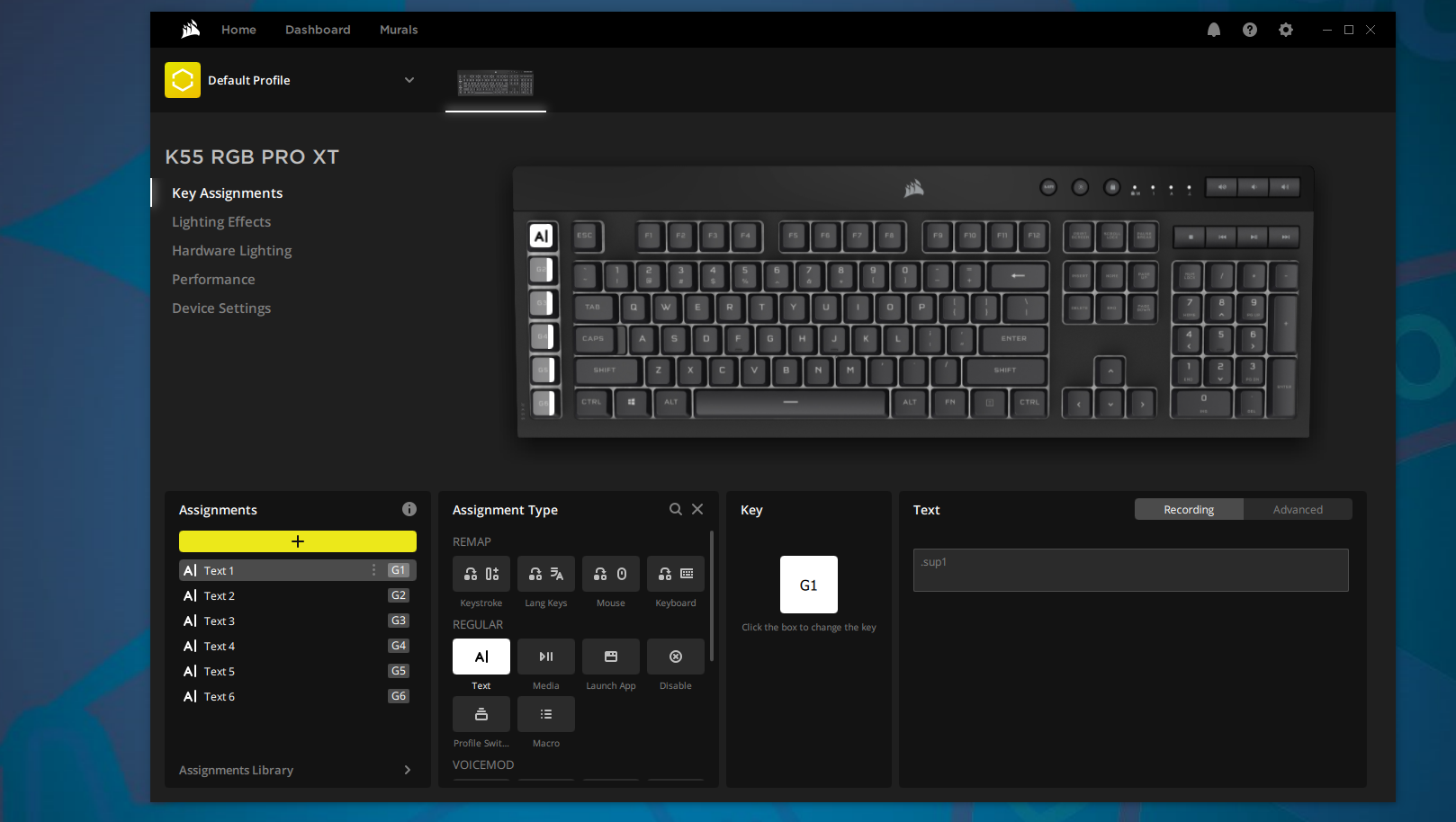This screenshot has height=822, width=1456.
Task: Select the backspace key on the keyboard image
Action: [x=1018, y=275]
